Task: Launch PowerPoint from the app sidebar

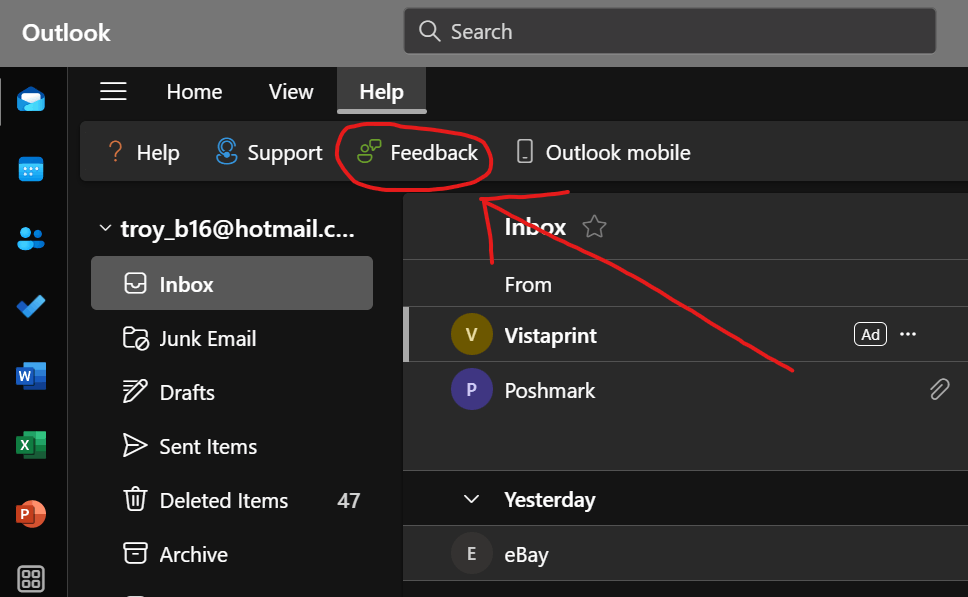Action: [x=31, y=514]
